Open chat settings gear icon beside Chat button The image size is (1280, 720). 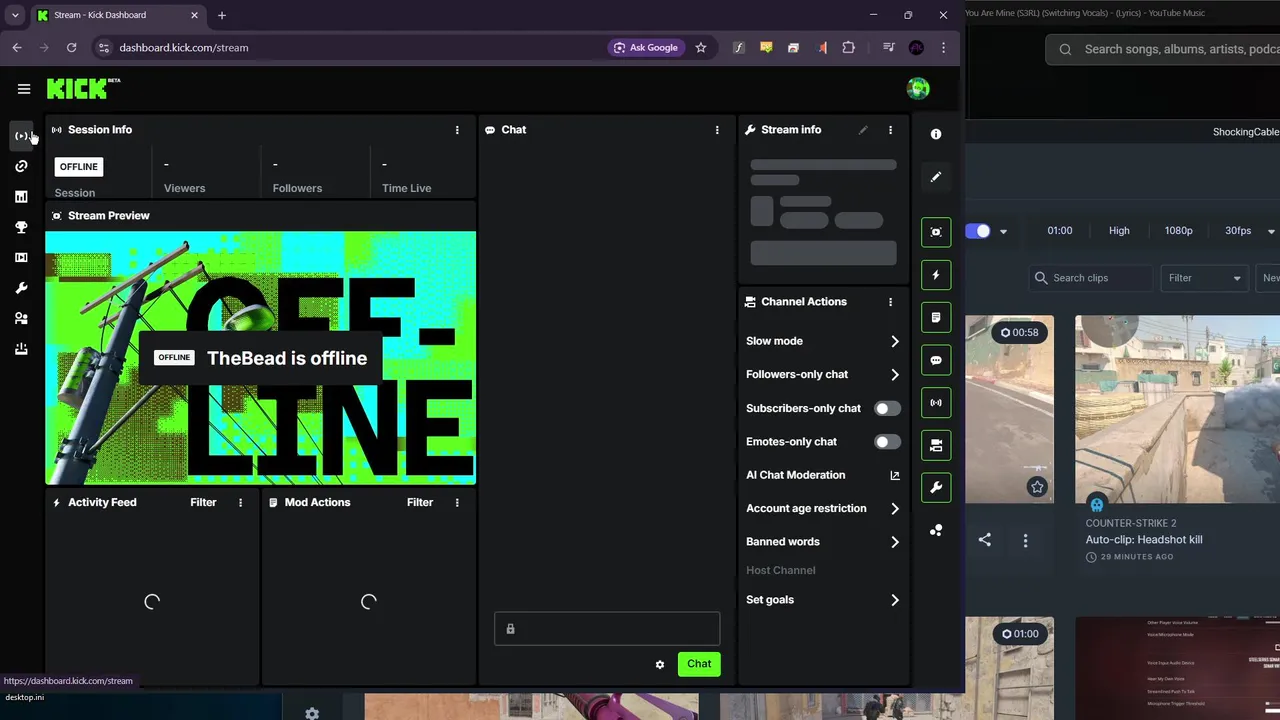[660, 664]
